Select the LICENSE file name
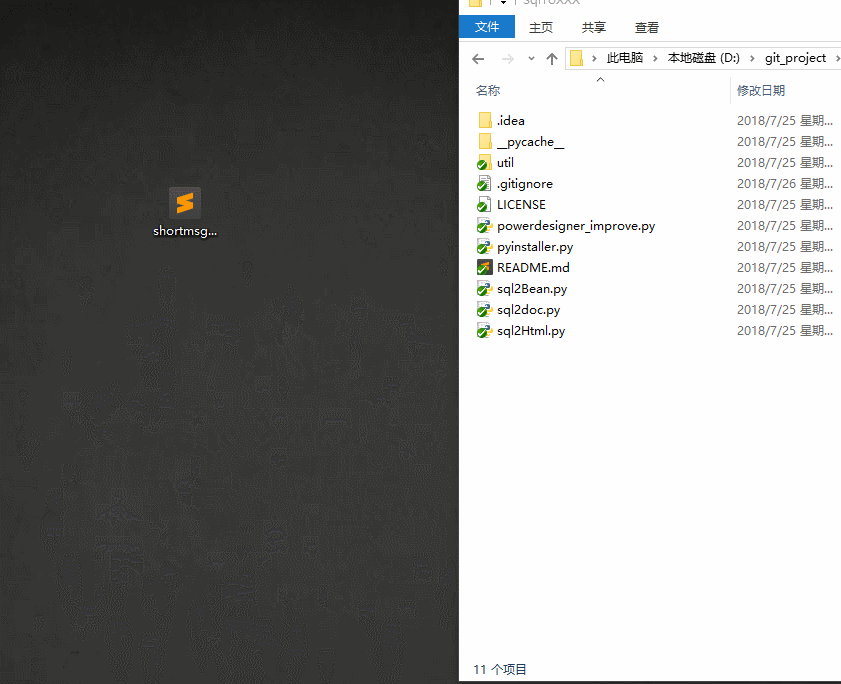This screenshot has height=684, width=841. [521, 204]
